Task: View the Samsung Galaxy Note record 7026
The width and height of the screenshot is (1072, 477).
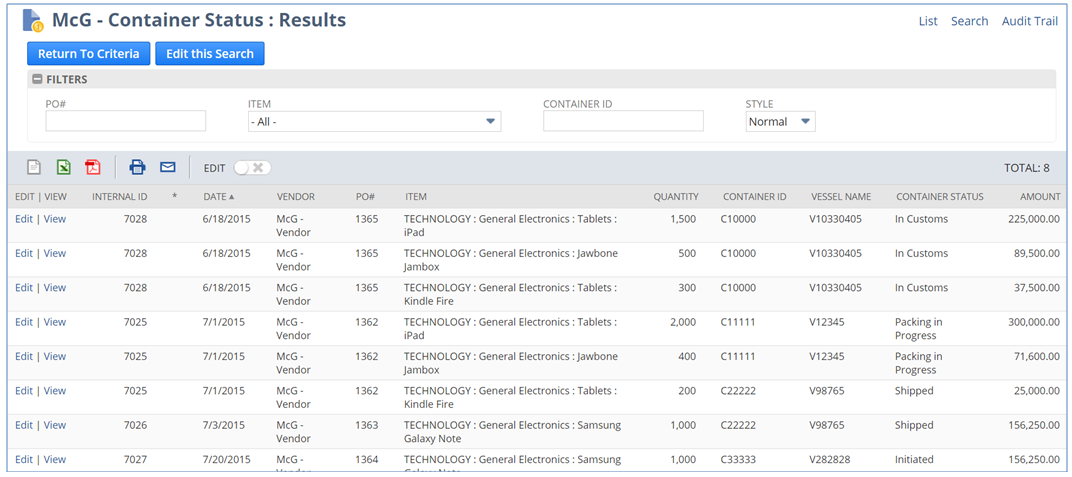Action: [55, 425]
